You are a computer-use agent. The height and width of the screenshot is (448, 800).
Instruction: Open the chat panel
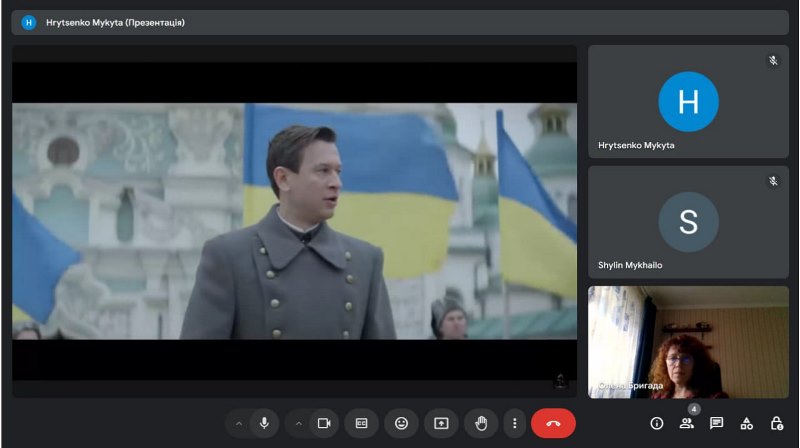tap(716, 424)
